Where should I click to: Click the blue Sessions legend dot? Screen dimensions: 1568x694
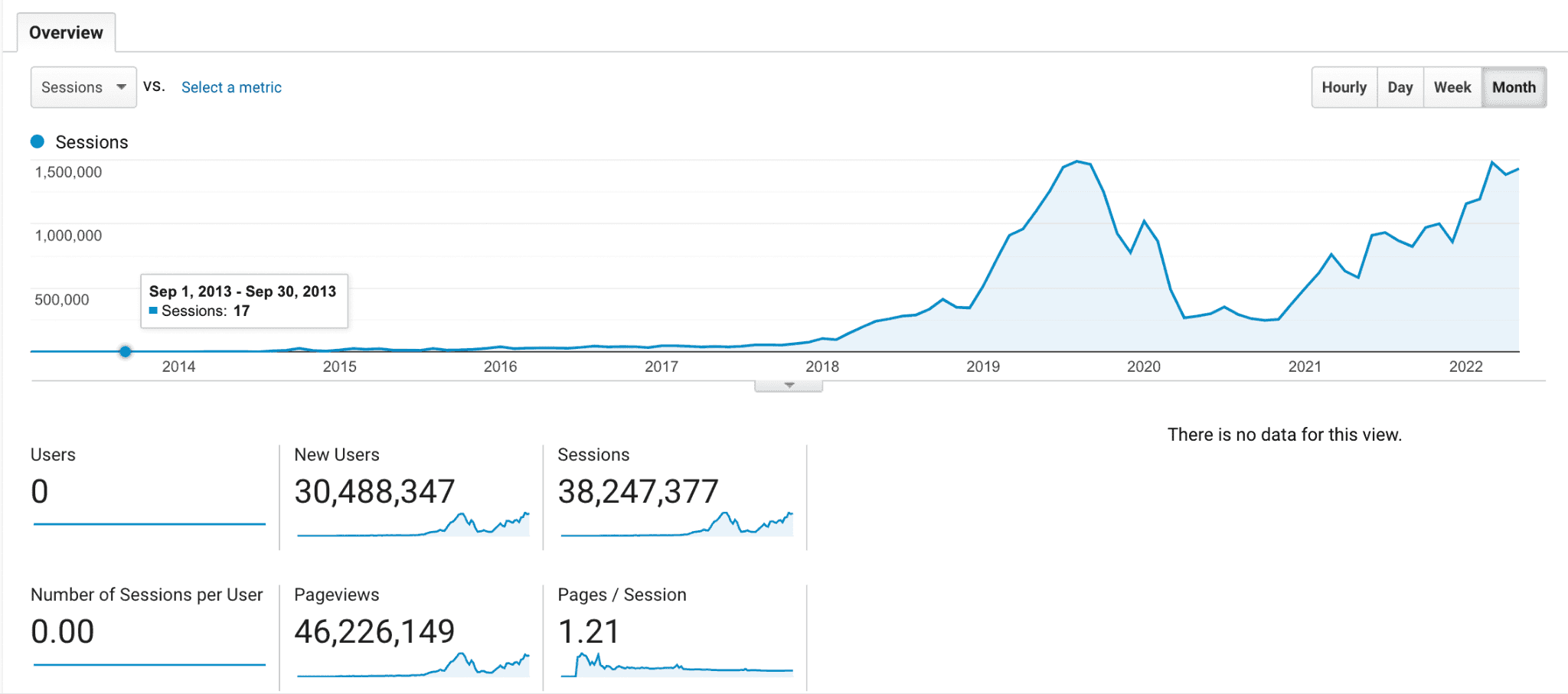[37, 140]
